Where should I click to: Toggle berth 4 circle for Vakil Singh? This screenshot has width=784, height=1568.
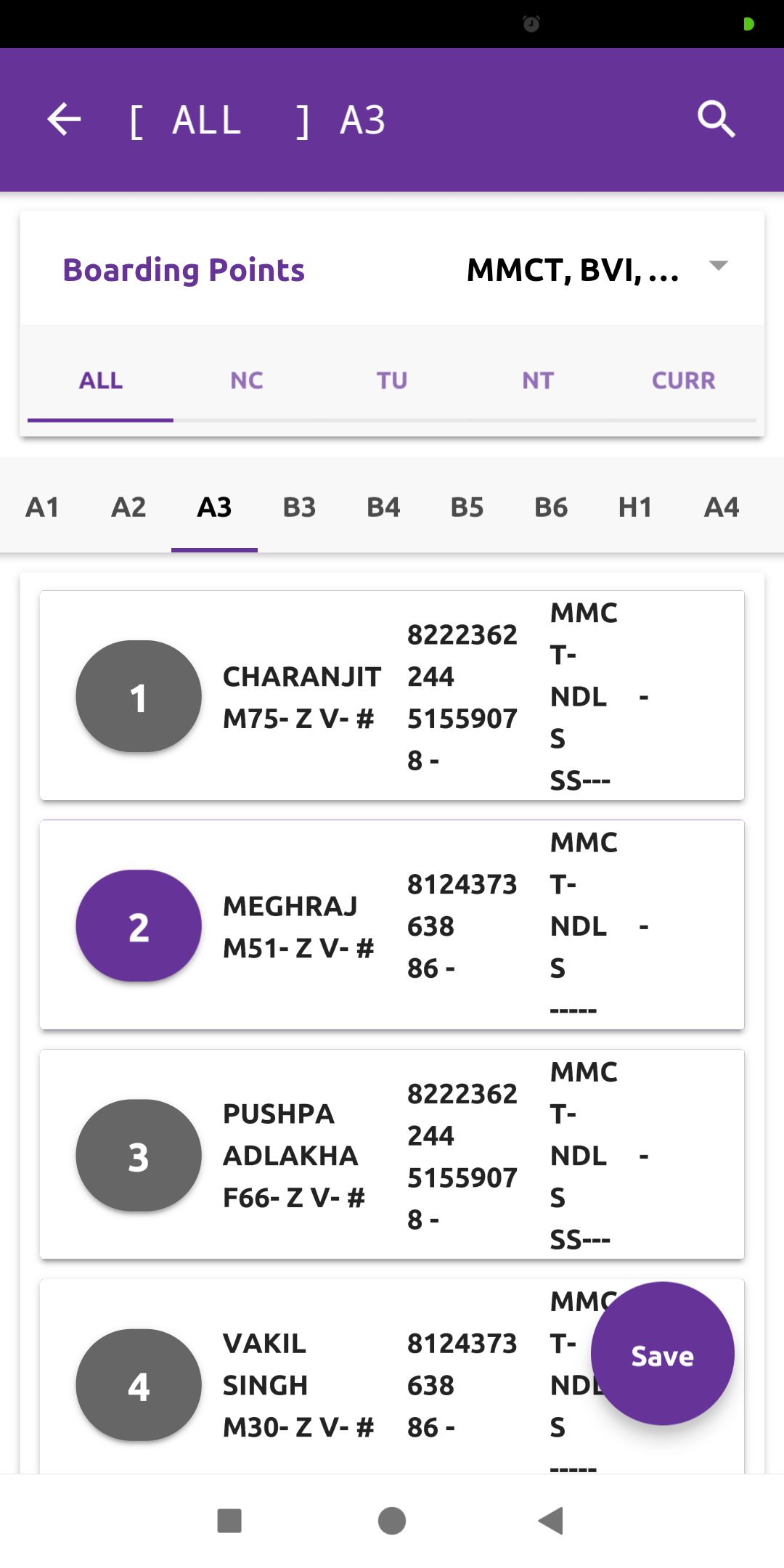click(139, 1385)
